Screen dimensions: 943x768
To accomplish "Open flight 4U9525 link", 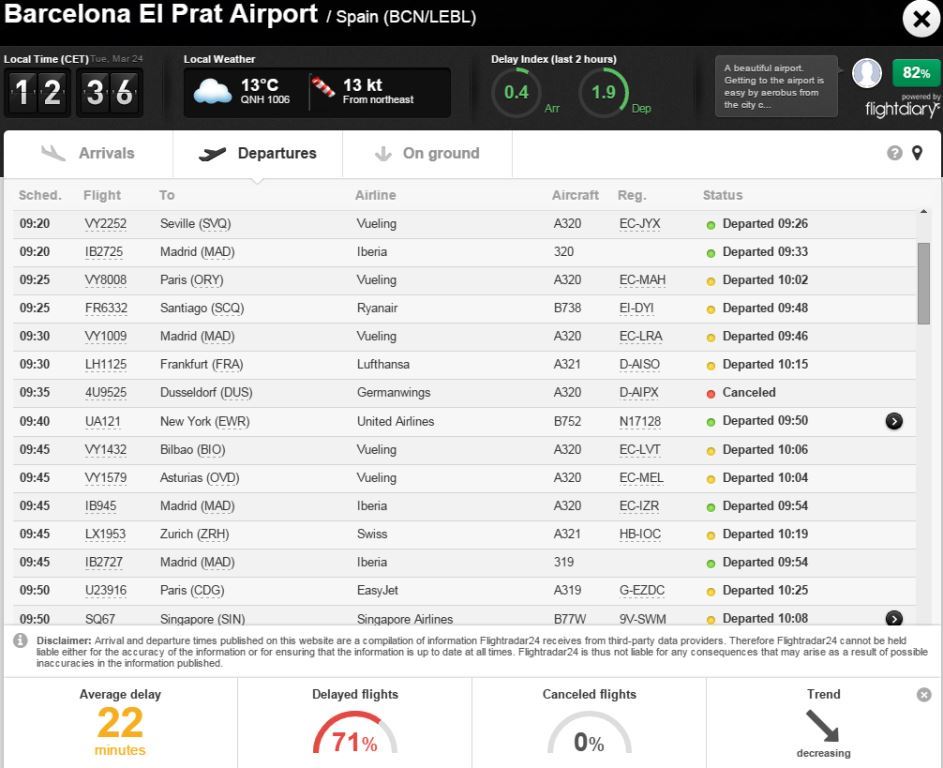I will pos(106,393).
